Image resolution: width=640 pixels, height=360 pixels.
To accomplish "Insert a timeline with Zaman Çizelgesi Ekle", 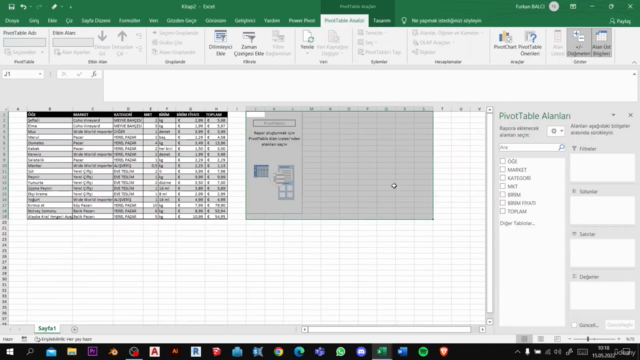I will pyautogui.click(x=249, y=43).
